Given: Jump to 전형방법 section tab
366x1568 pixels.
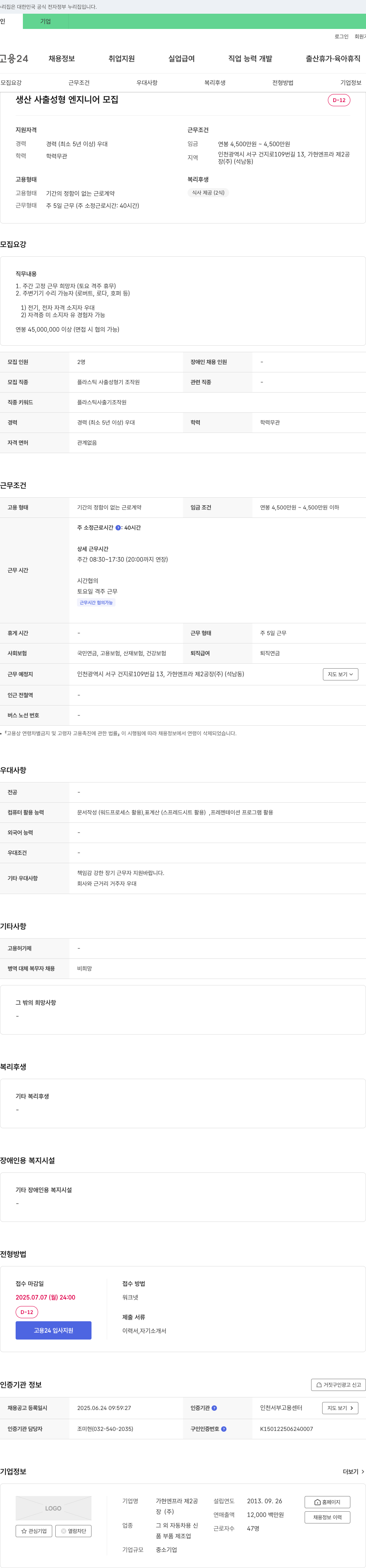Looking at the screenshot, I should pyautogui.click(x=283, y=83).
